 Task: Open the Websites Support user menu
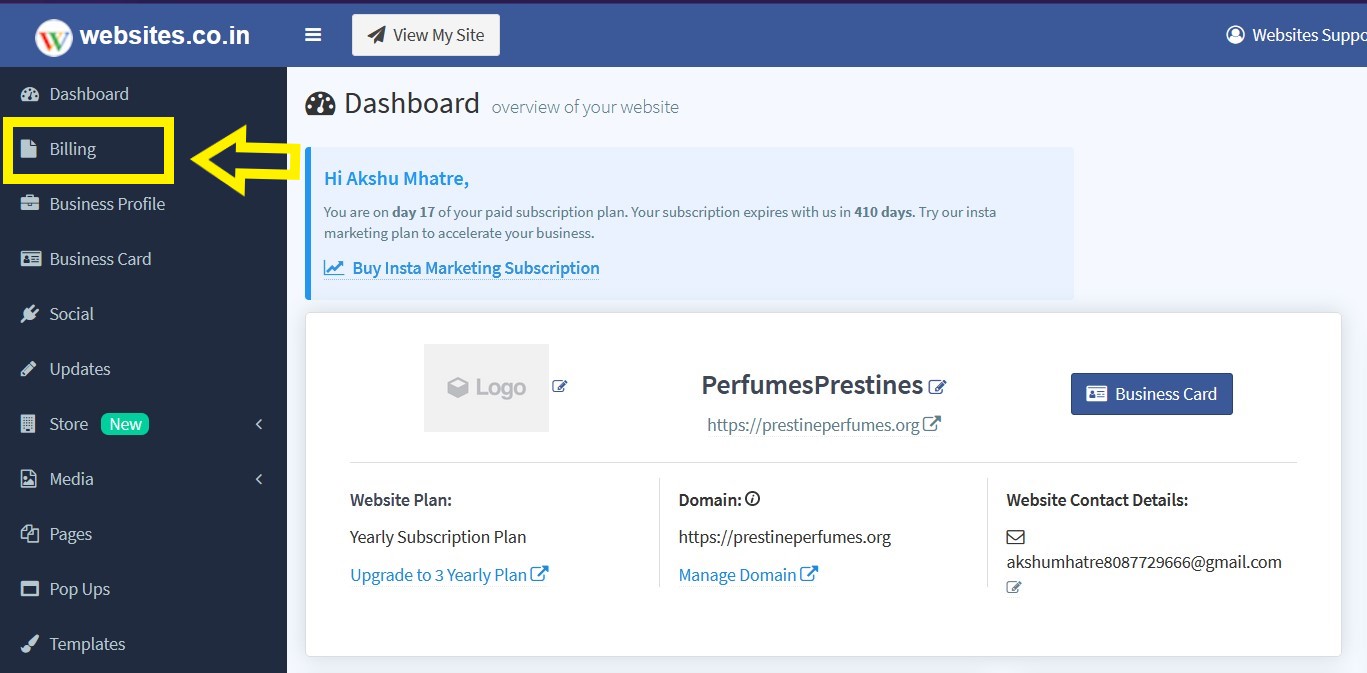click(x=1296, y=35)
